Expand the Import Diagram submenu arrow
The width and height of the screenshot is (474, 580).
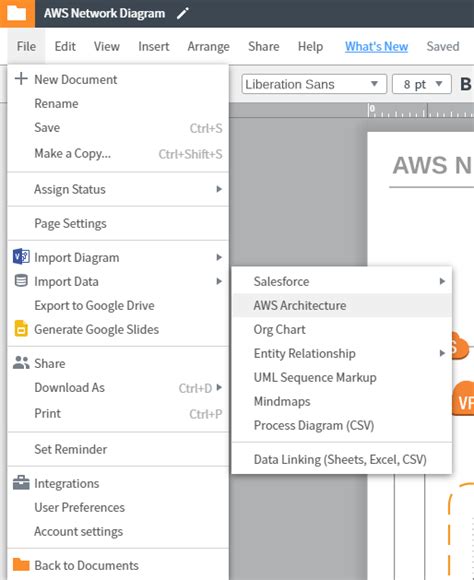[x=219, y=257]
